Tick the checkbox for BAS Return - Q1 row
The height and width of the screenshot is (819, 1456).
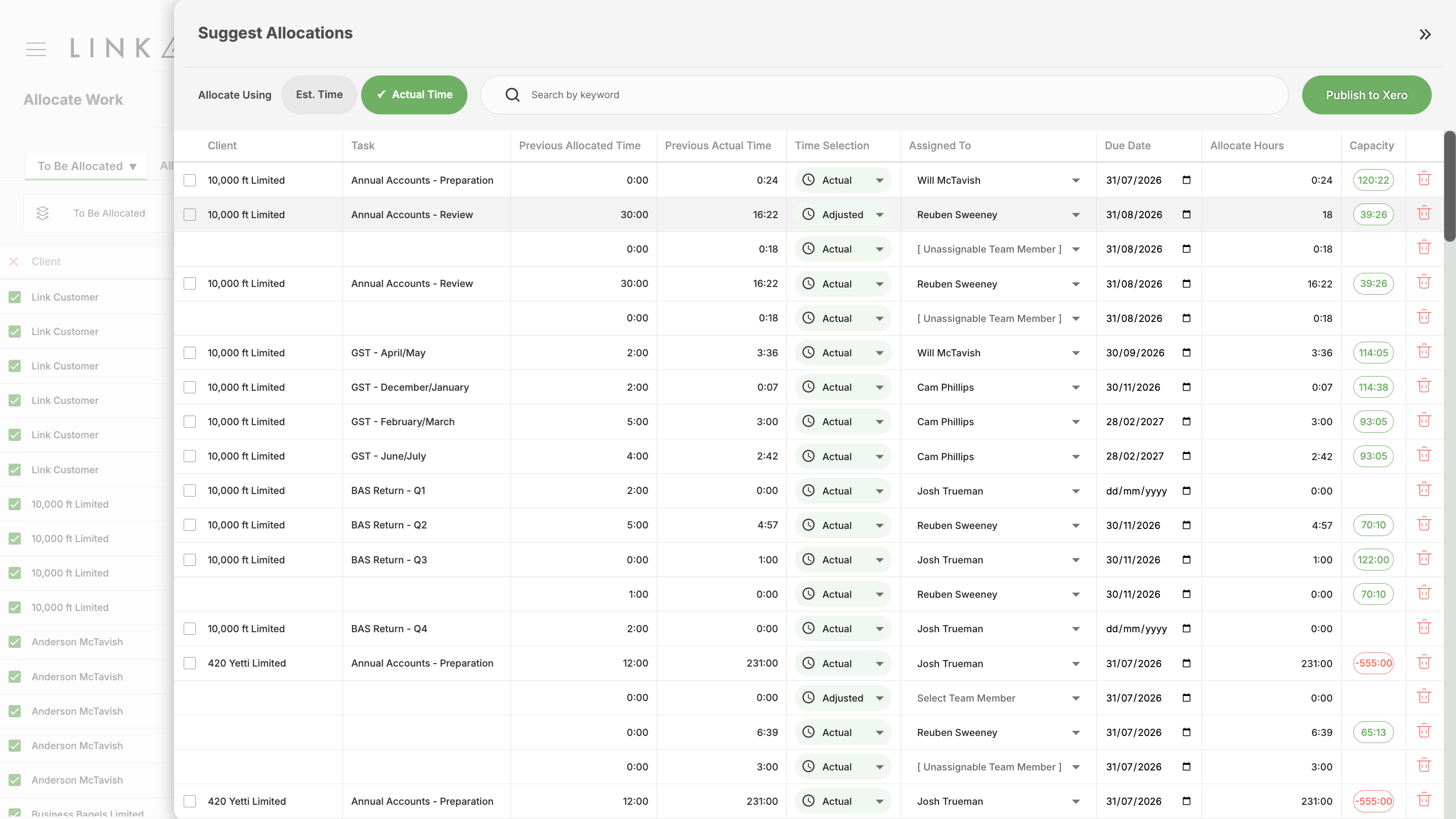(190, 490)
